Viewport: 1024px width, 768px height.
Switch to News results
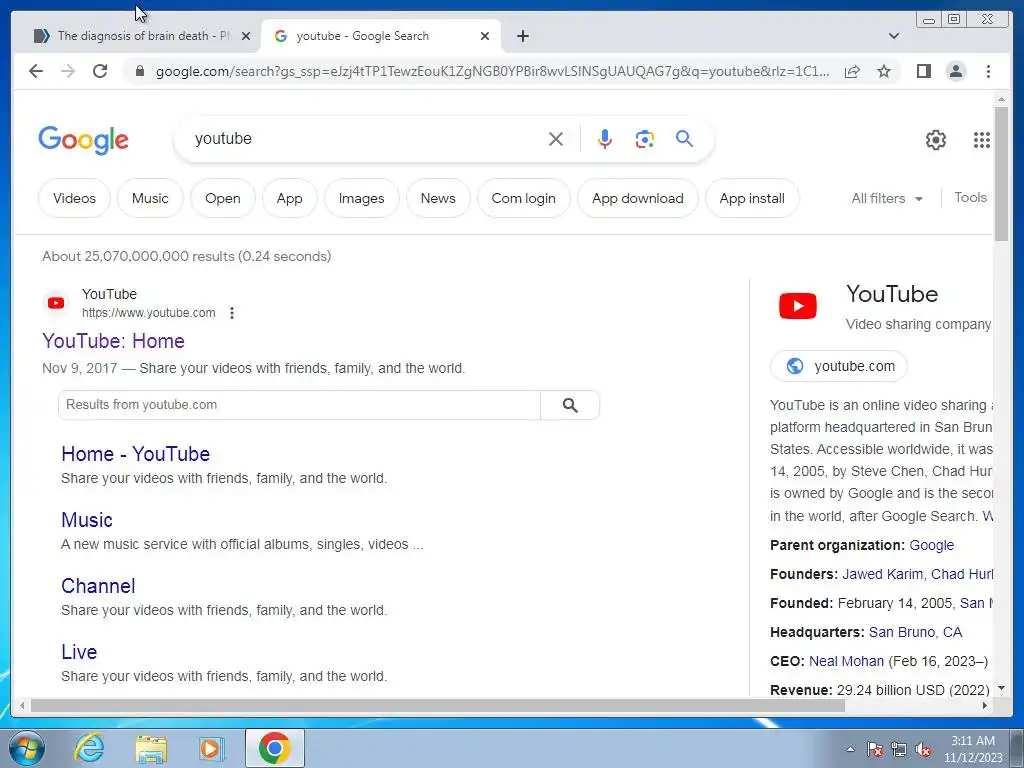click(438, 198)
